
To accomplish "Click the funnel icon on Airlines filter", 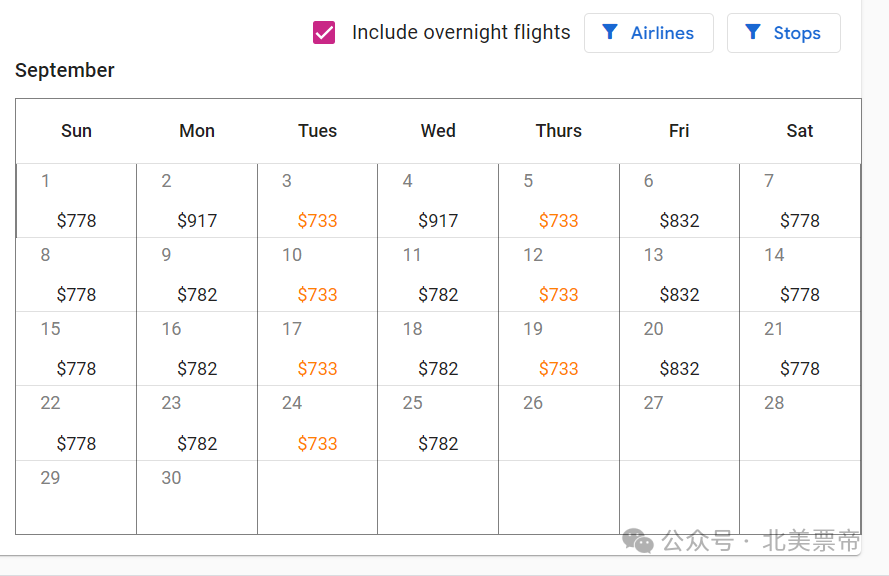I will point(609,32).
